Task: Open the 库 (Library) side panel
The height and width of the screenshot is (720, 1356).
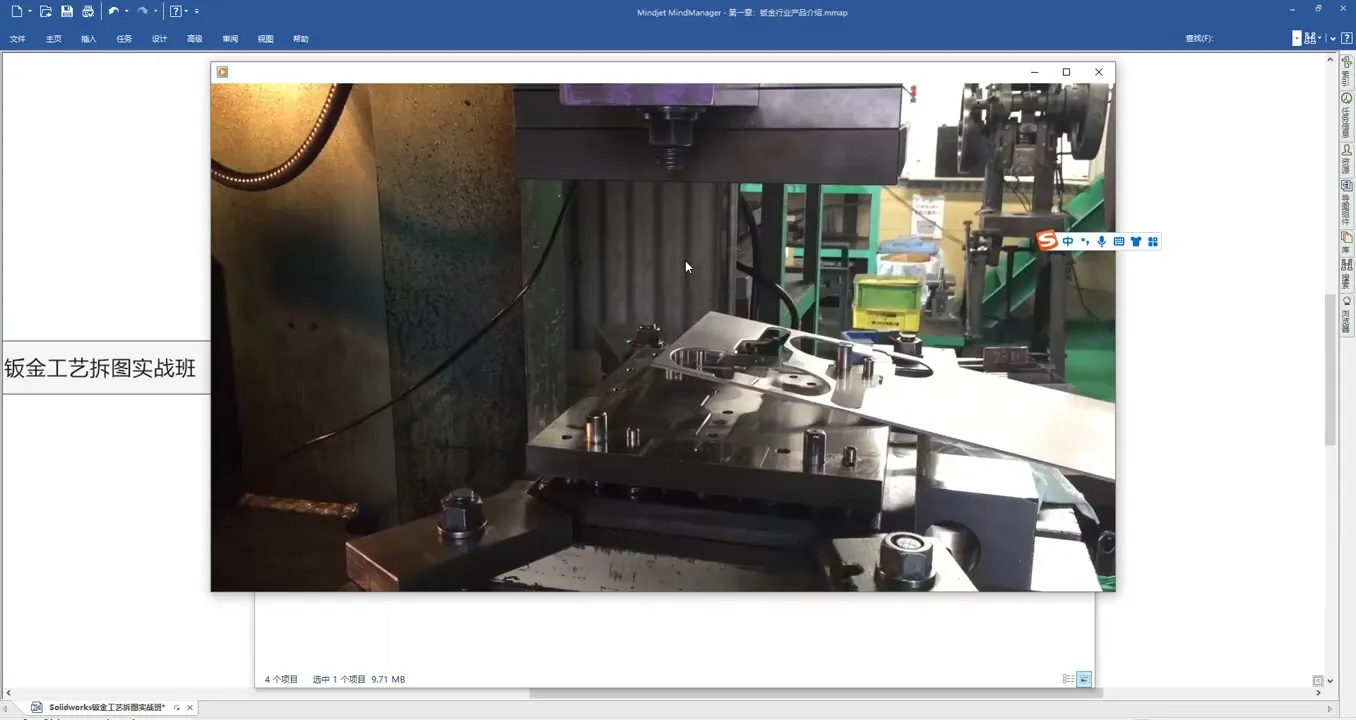Action: pos(1346,242)
